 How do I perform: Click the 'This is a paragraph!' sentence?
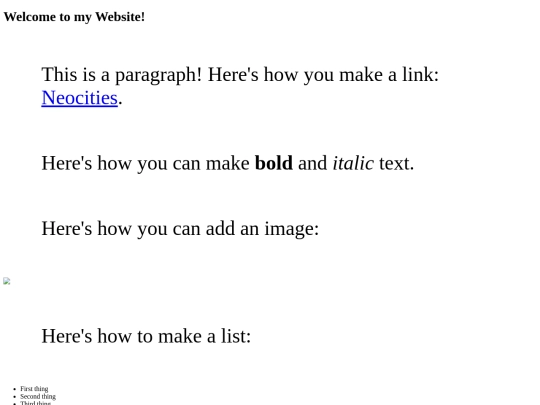coord(122,75)
